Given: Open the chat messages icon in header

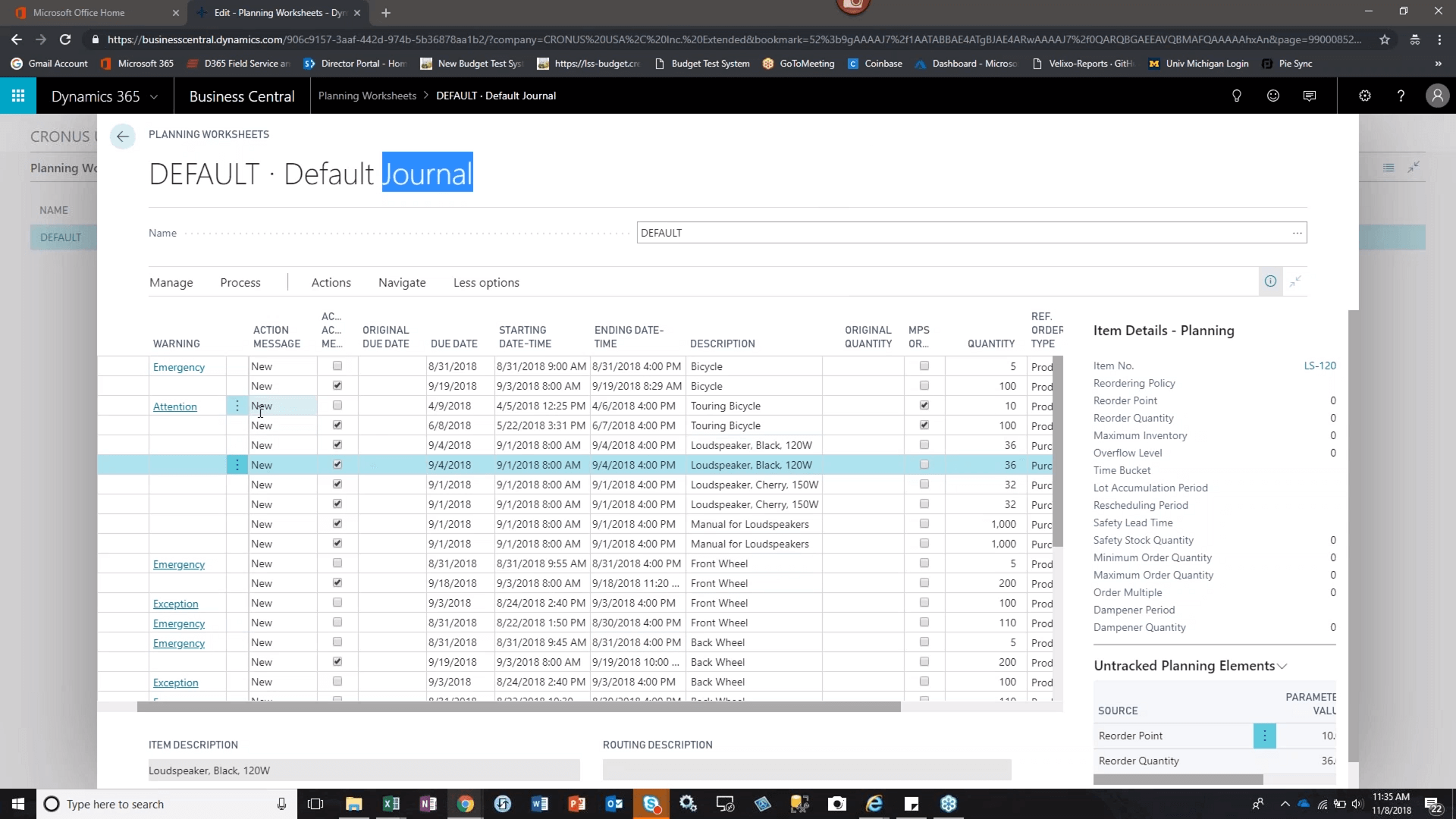Looking at the screenshot, I should click(x=1310, y=96).
